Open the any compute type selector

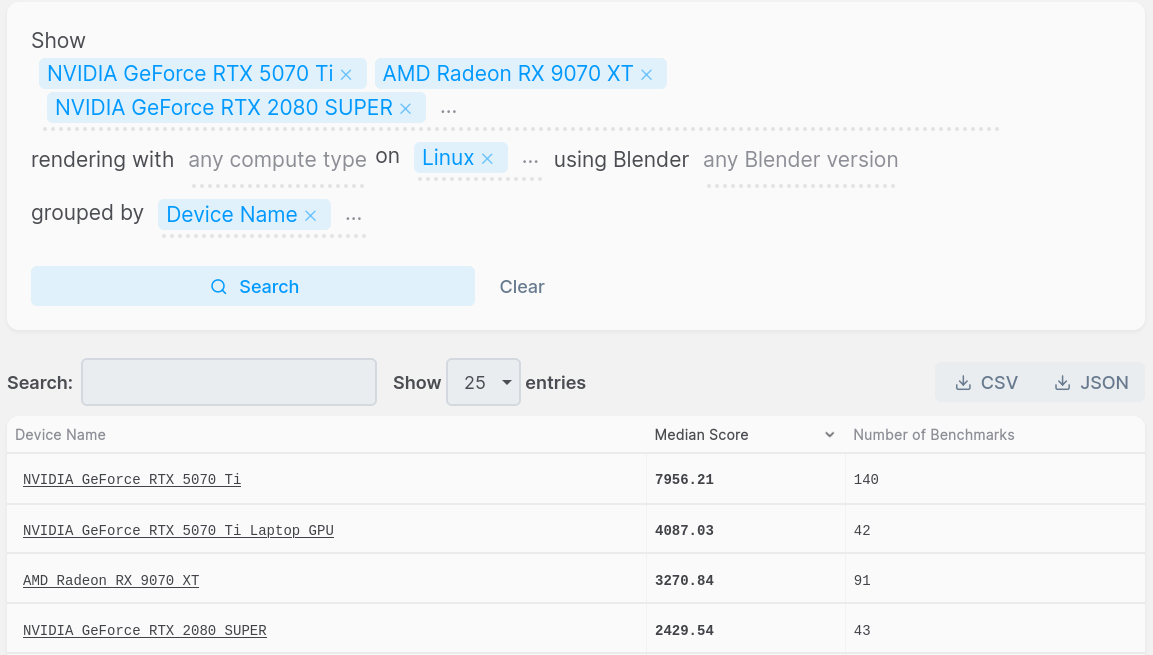277,160
